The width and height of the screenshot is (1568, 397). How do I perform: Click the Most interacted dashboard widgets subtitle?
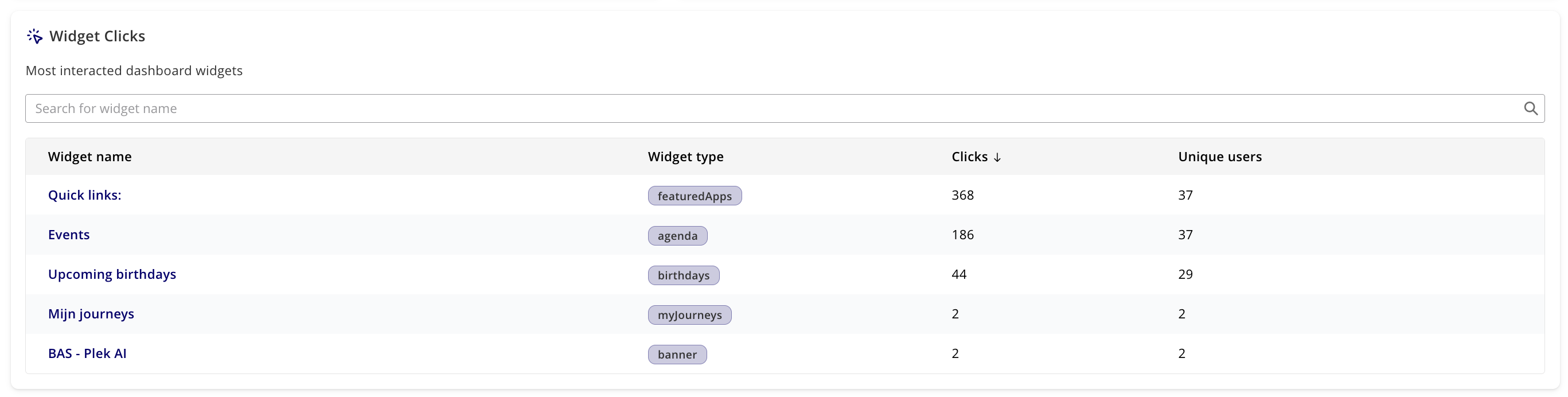click(134, 71)
